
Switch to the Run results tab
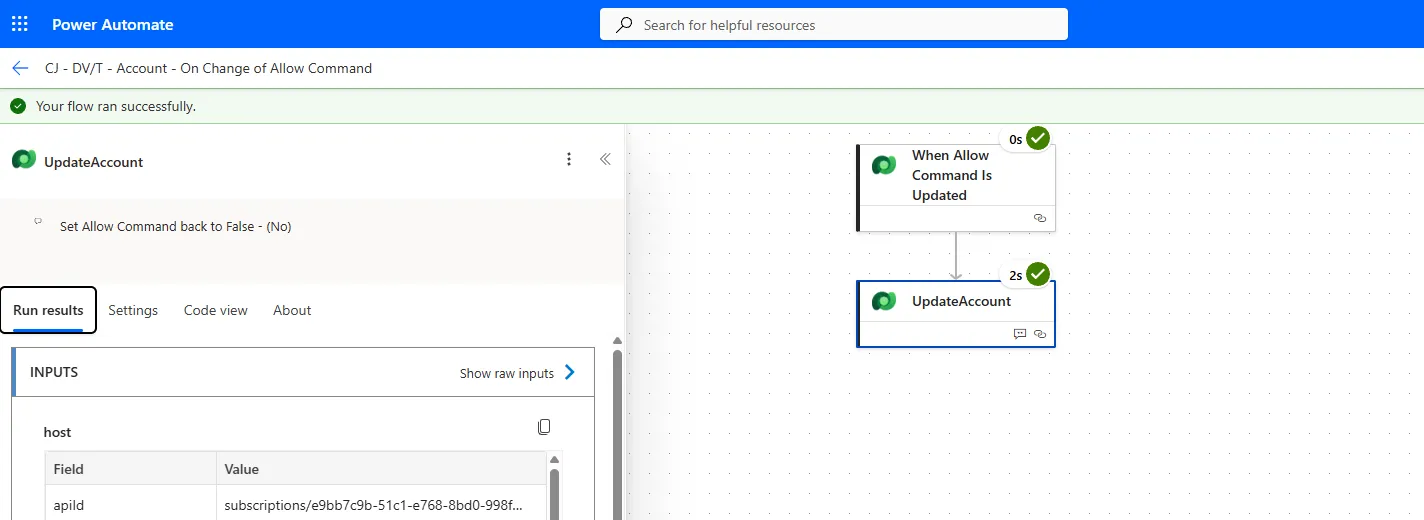[48, 310]
